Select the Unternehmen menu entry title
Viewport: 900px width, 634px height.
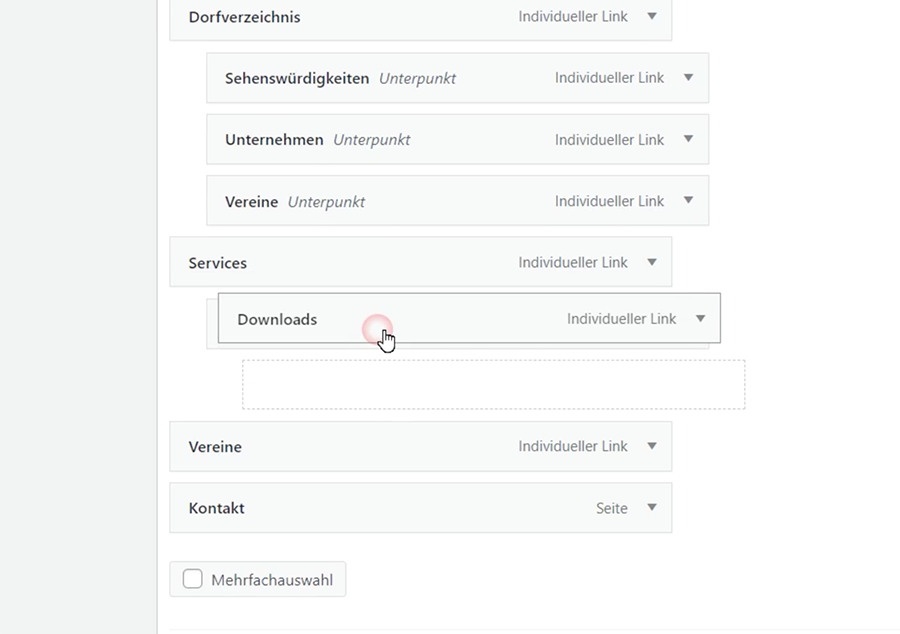274,140
